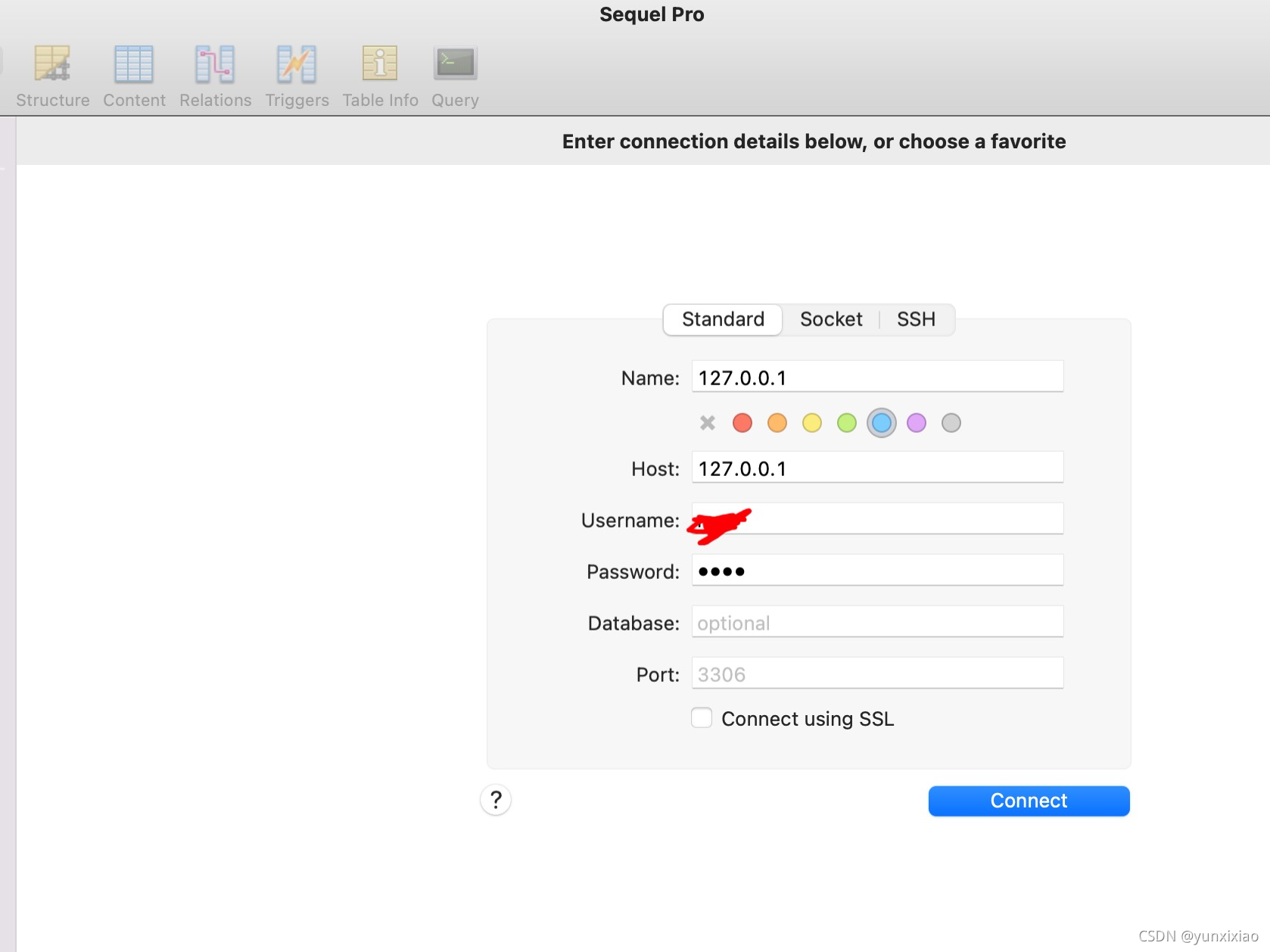Focus the Port input field

pos(876,673)
